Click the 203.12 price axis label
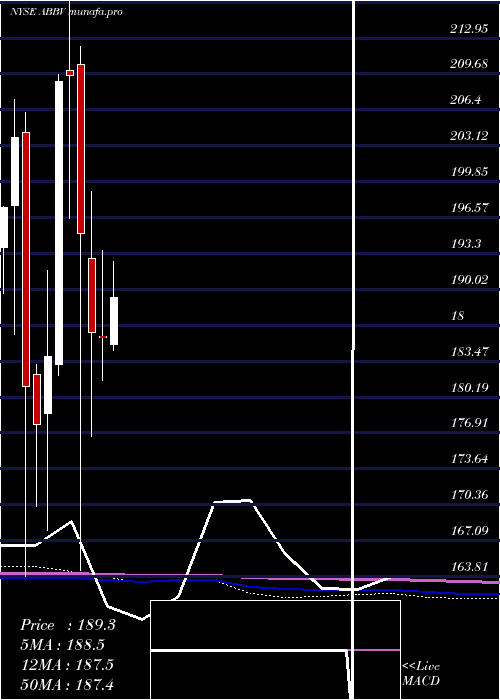 tap(469, 136)
